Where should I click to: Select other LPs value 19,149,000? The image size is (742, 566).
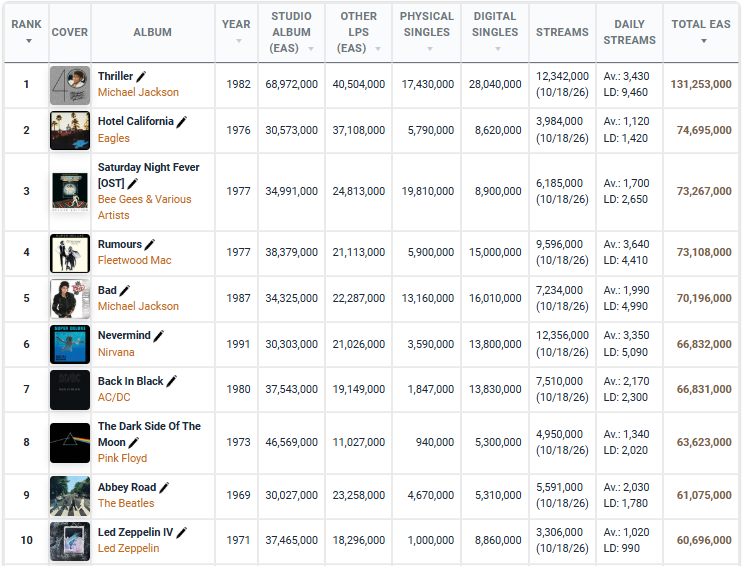pos(359,389)
